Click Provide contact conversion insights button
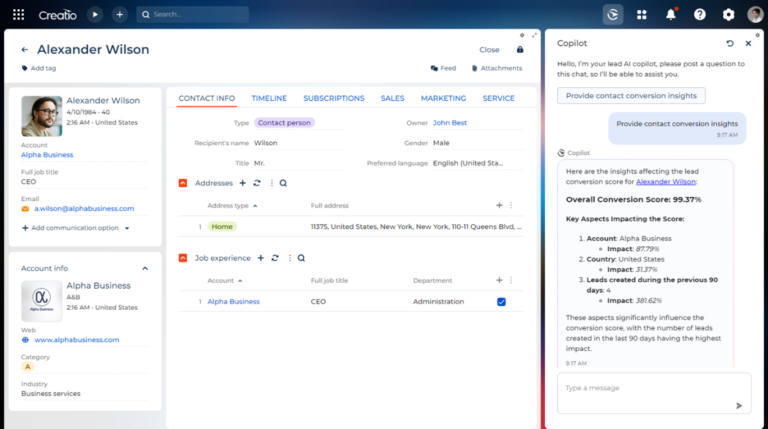Screen dimensions: 768x429 pyautogui.click(x=631, y=96)
